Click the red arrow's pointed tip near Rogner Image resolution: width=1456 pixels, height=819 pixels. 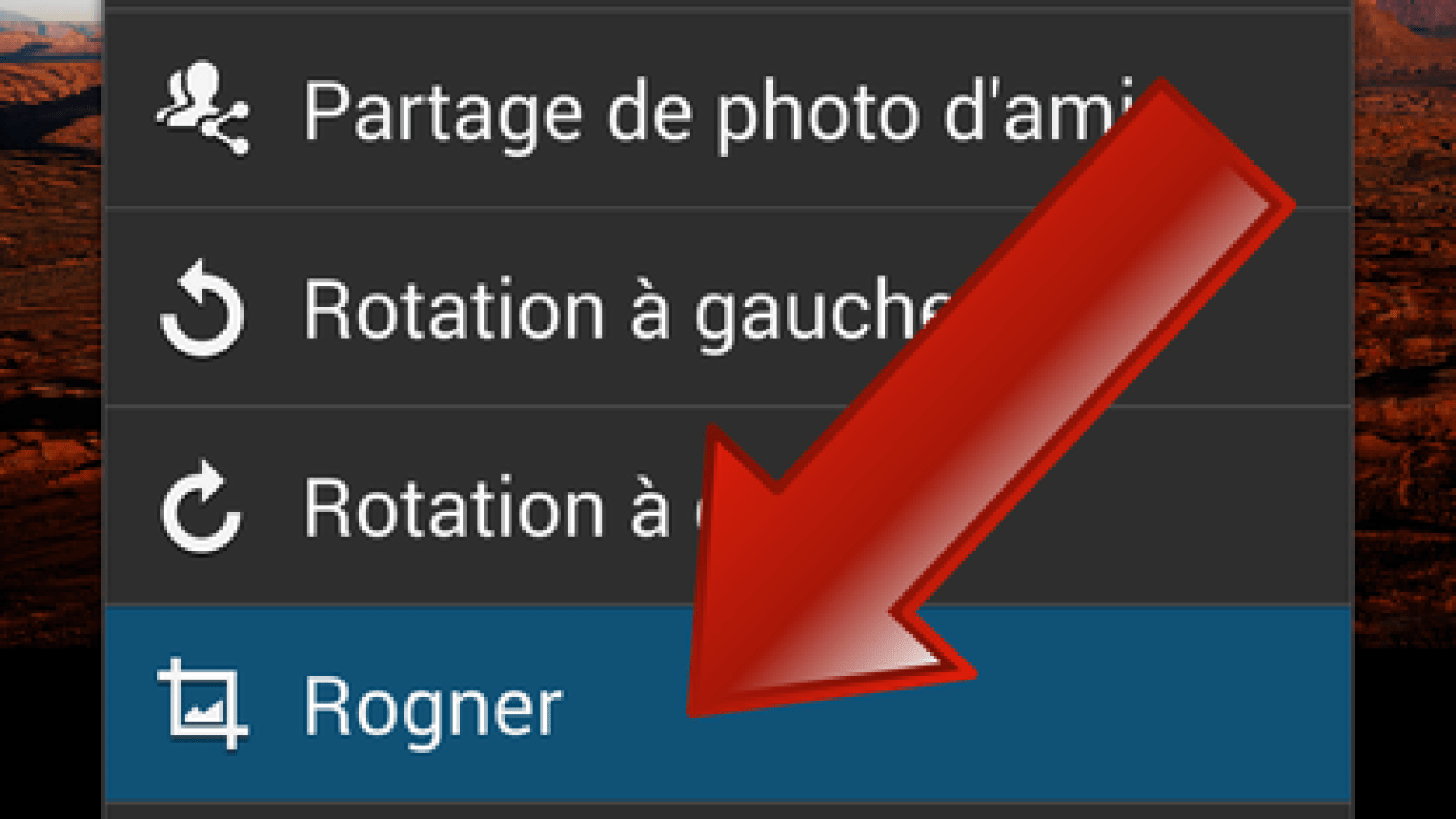705,696
